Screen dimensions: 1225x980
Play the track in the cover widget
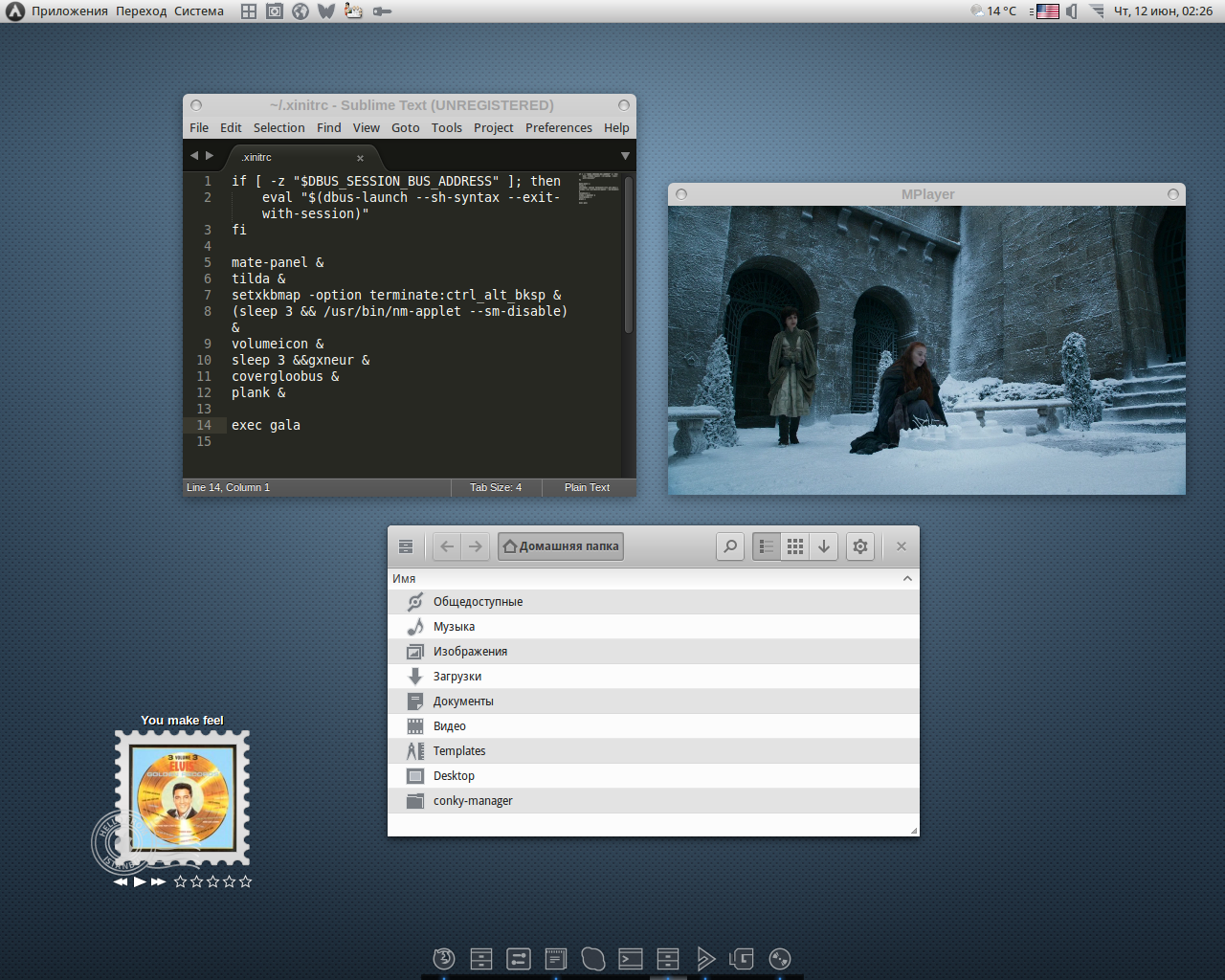coord(140,881)
